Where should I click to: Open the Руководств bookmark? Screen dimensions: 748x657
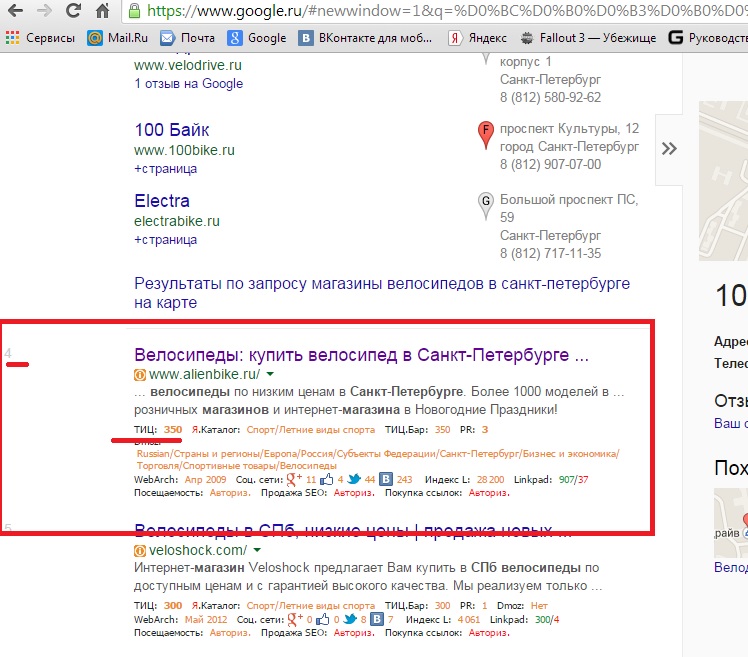(x=708, y=38)
